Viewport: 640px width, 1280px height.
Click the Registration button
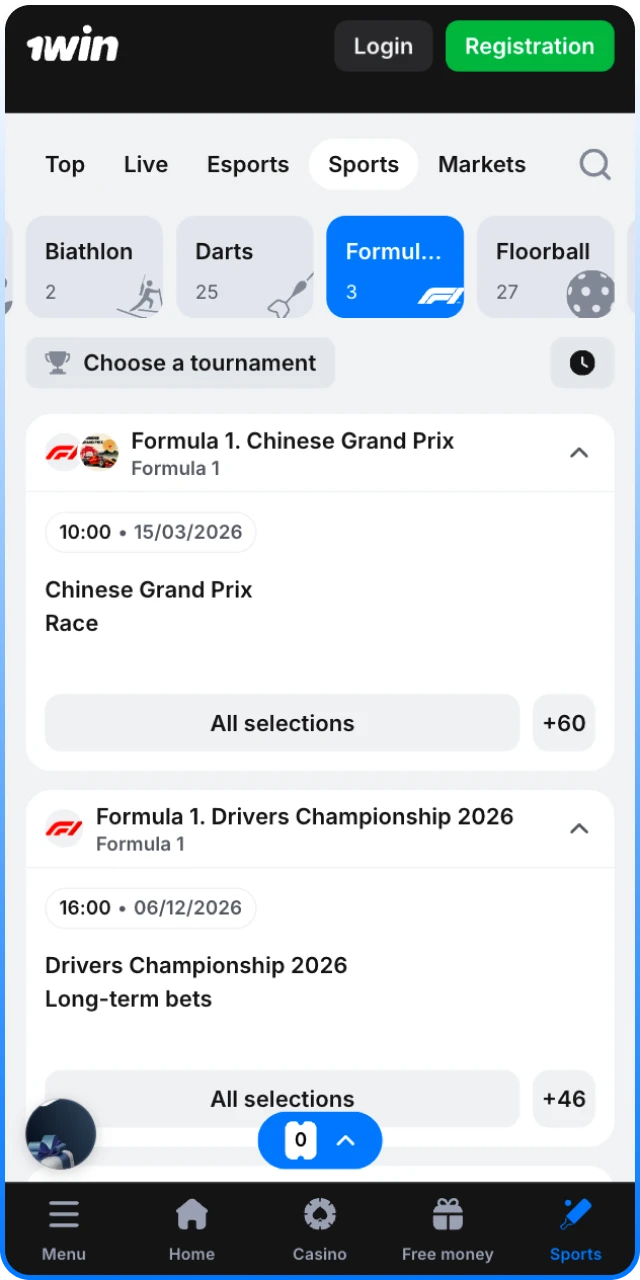pyautogui.click(x=529, y=46)
